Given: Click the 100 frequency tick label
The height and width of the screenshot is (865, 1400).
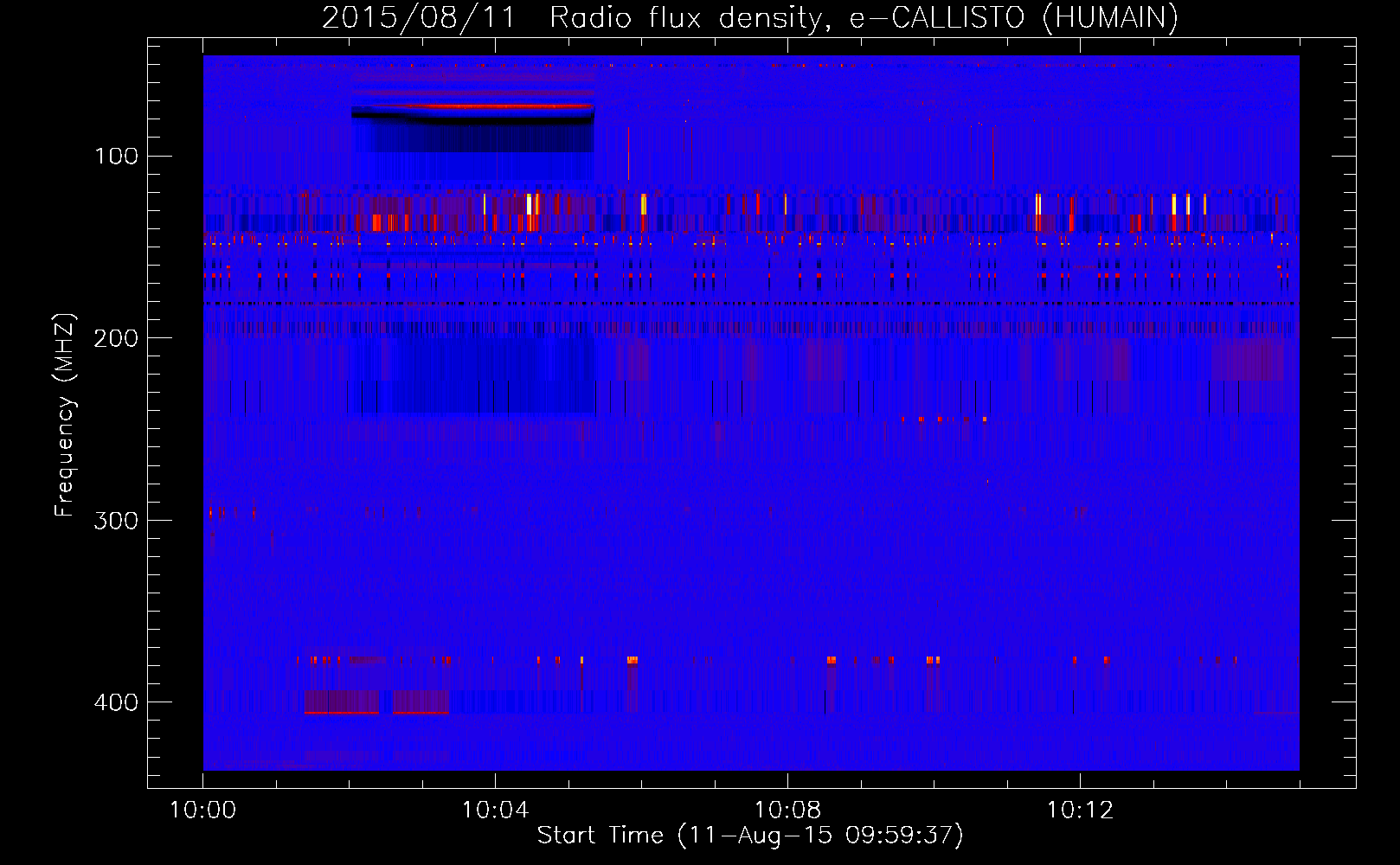Looking at the screenshot, I should (x=117, y=156).
